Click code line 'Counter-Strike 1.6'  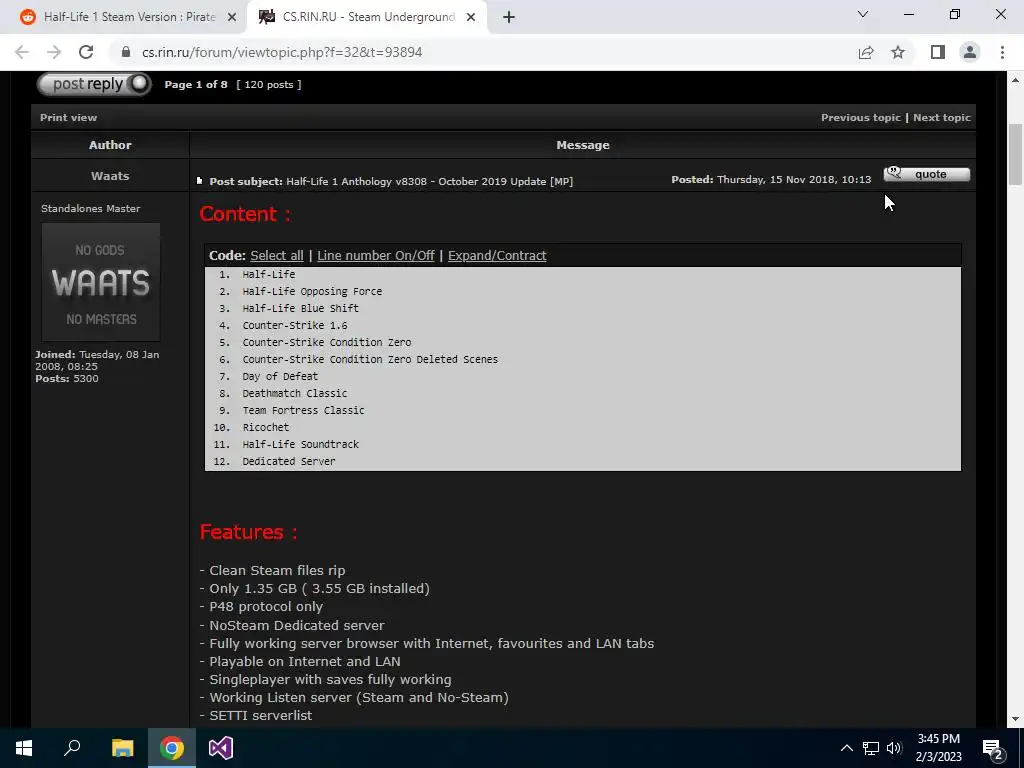[295, 325]
